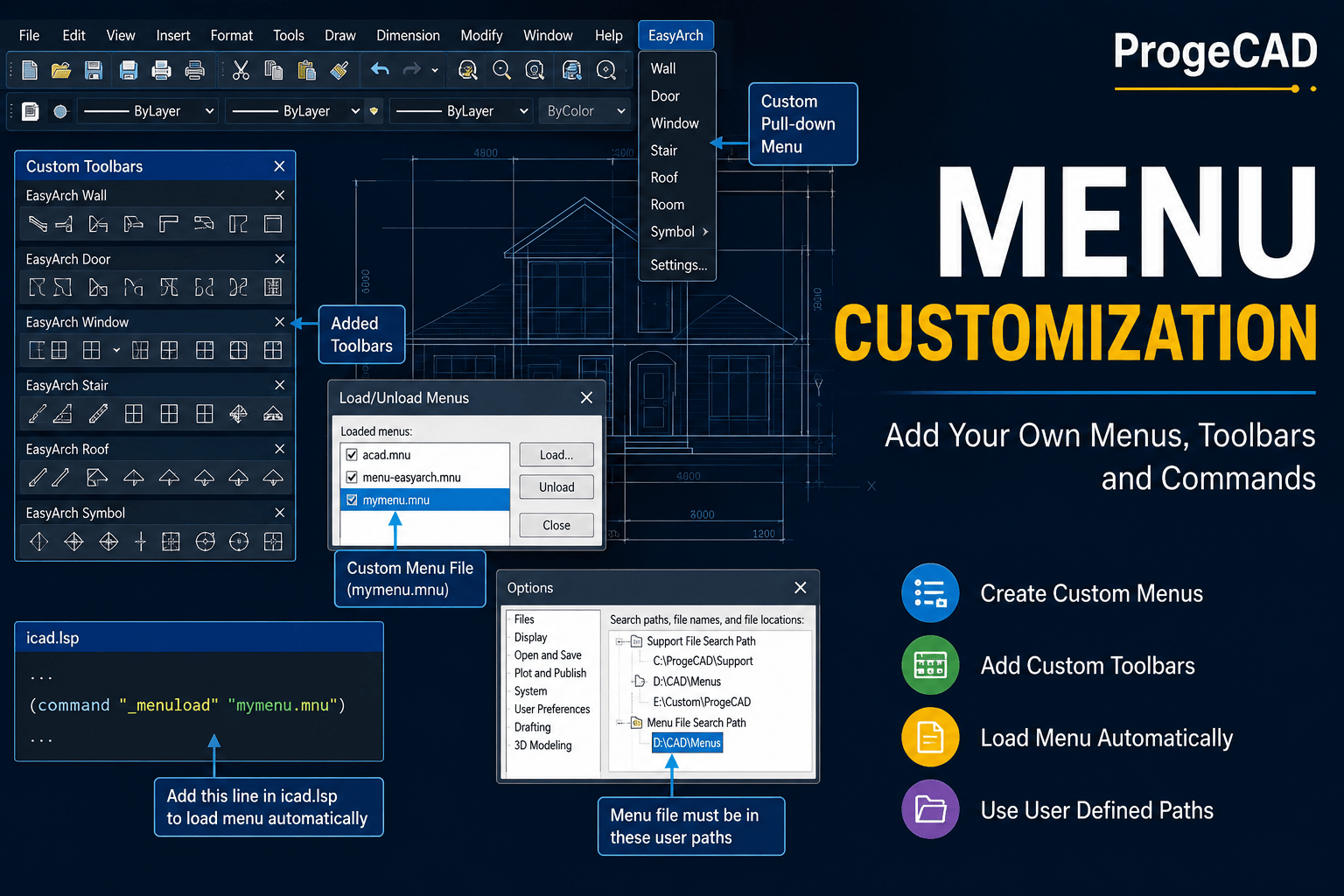Click the blue Undo arrow
Viewport: 1344px width, 896px height.
pyautogui.click(x=380, y=69)
